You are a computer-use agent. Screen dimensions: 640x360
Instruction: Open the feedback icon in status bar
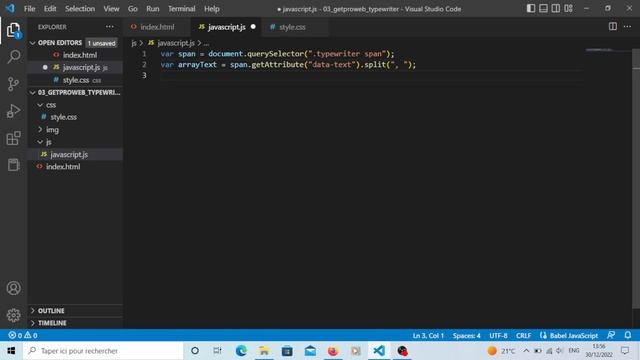[x=611, y=335]
